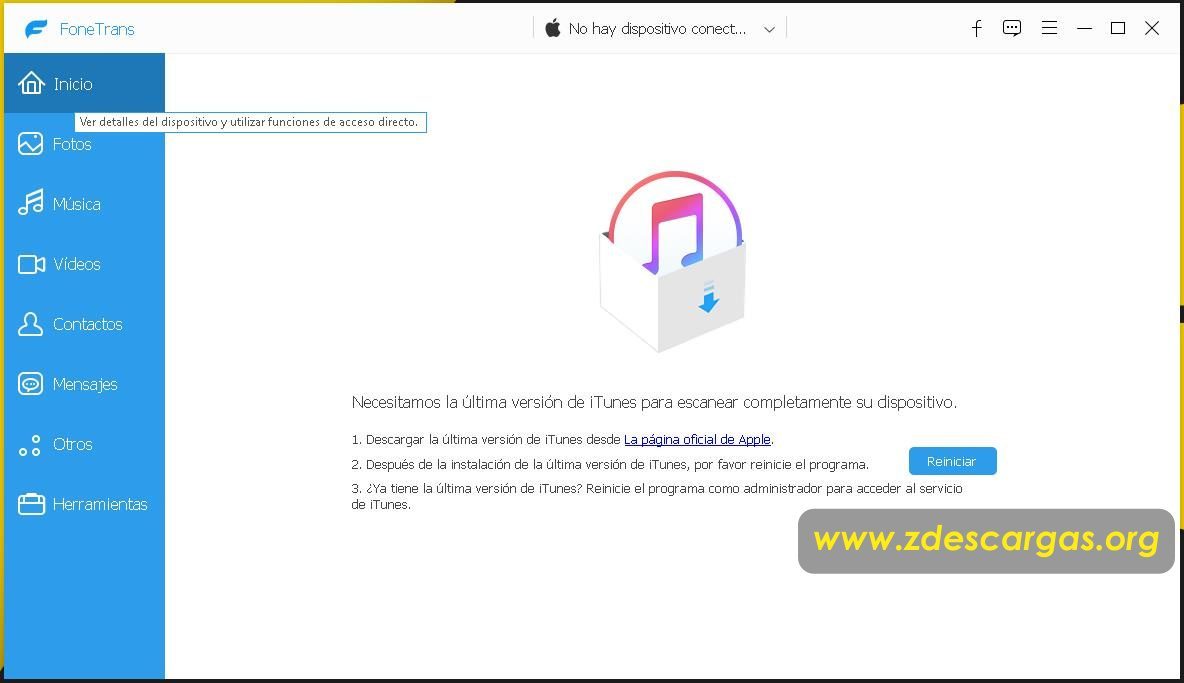Open the hamburger menu icon

click(x=1049, y=29)
